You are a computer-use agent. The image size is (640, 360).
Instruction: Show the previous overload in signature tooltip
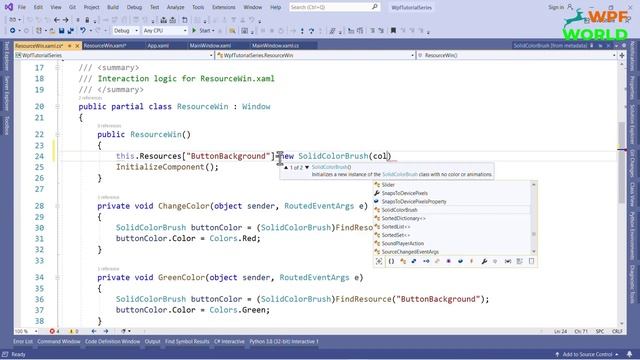click(286, 167)
